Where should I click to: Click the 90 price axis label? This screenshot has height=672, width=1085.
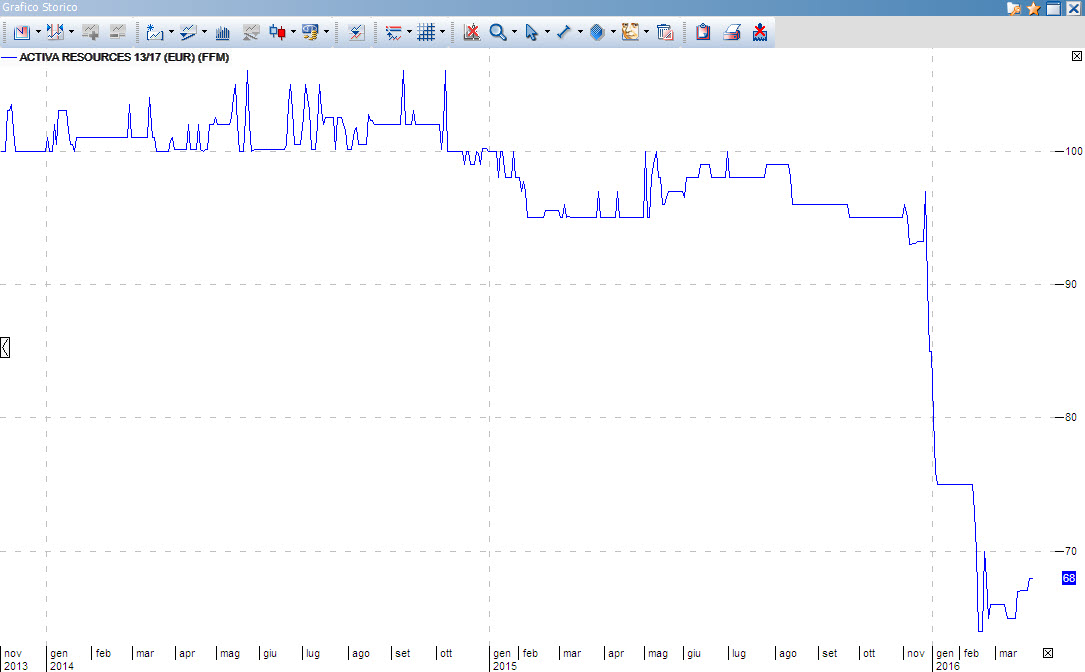[x=1070, y=284]
